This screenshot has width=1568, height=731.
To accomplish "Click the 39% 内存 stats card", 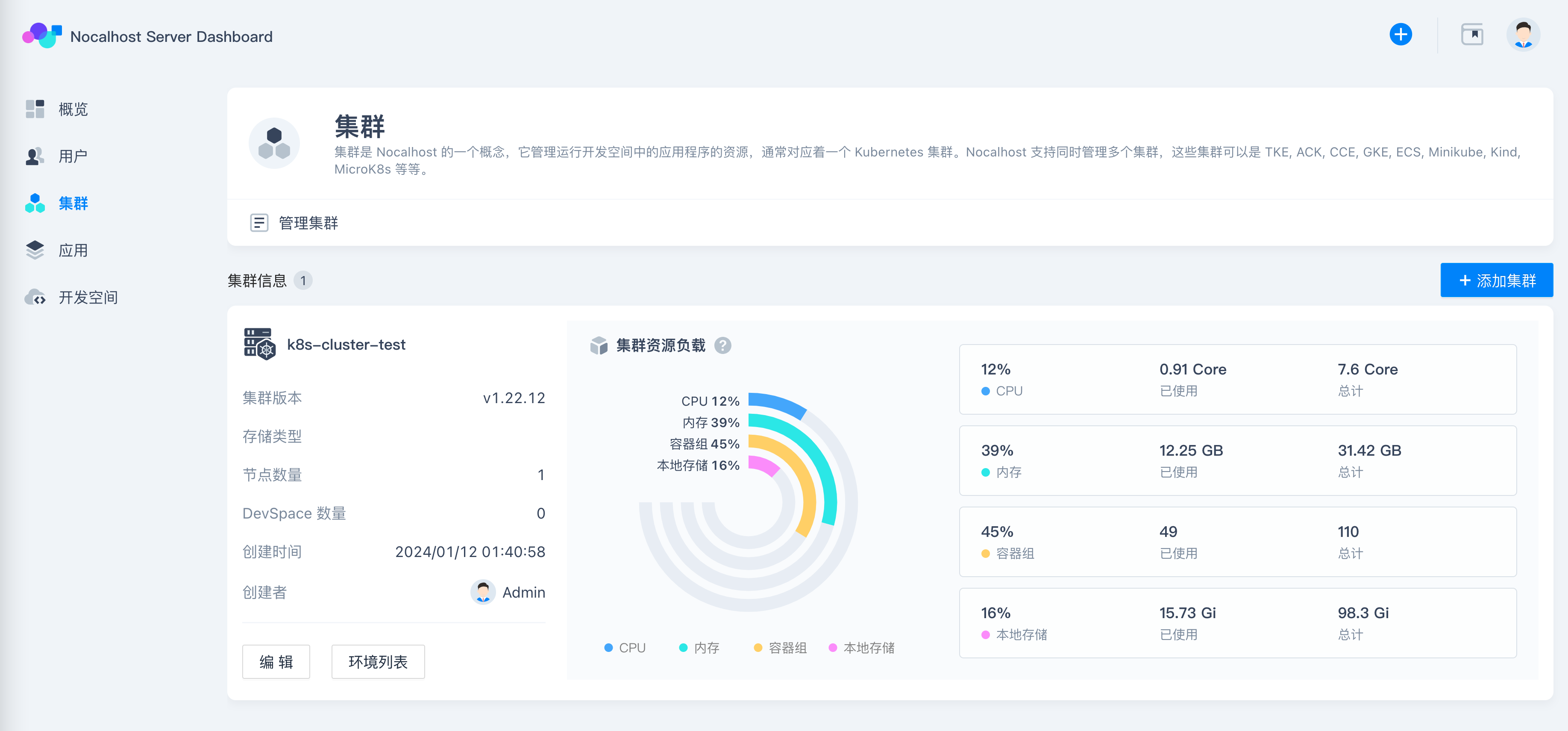I will [1237, 460].
